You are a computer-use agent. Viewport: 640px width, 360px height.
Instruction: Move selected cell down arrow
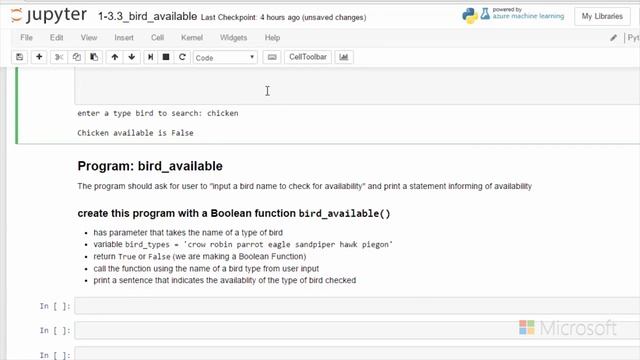tap(132, 57)
